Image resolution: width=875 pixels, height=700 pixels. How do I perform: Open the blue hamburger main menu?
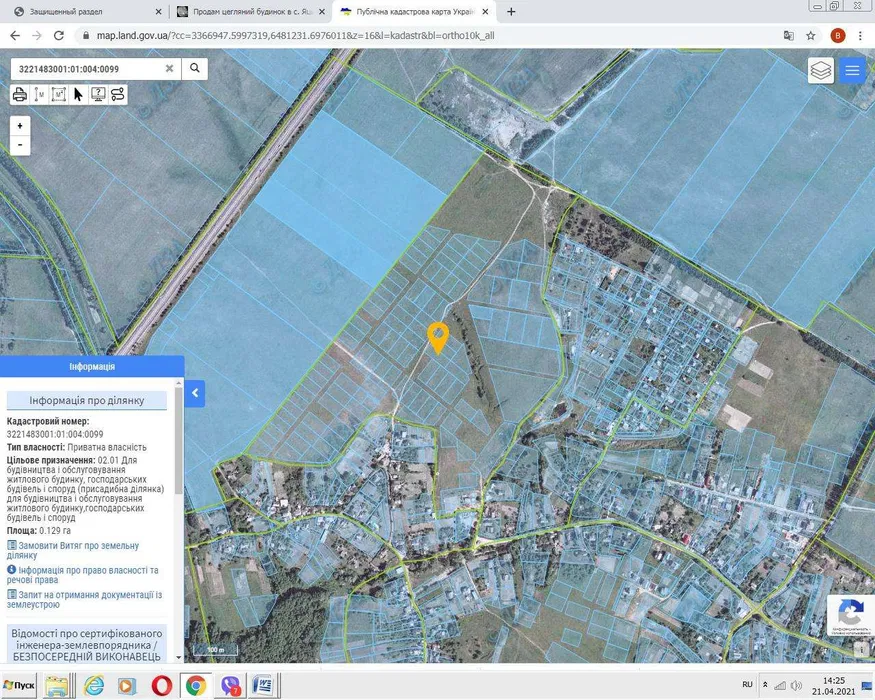(x=851, y=70)
